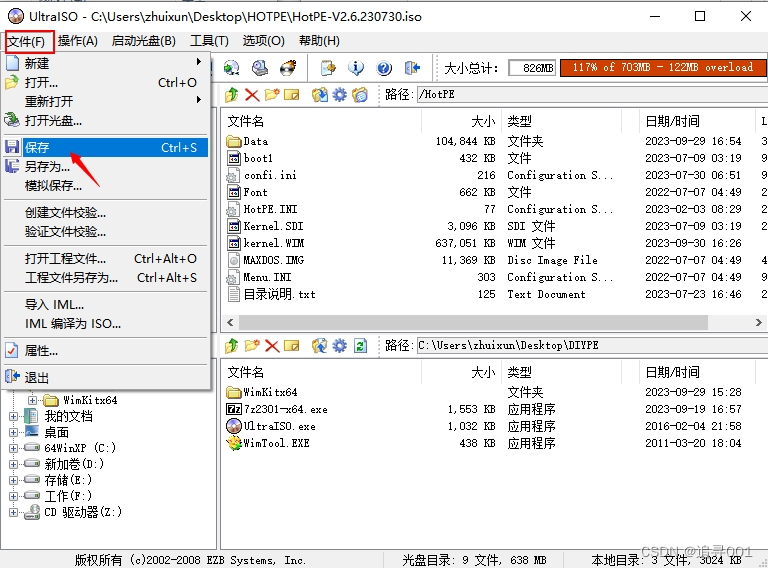
Task: Open the 新建 submenu arrow
Action: [198, 62]
